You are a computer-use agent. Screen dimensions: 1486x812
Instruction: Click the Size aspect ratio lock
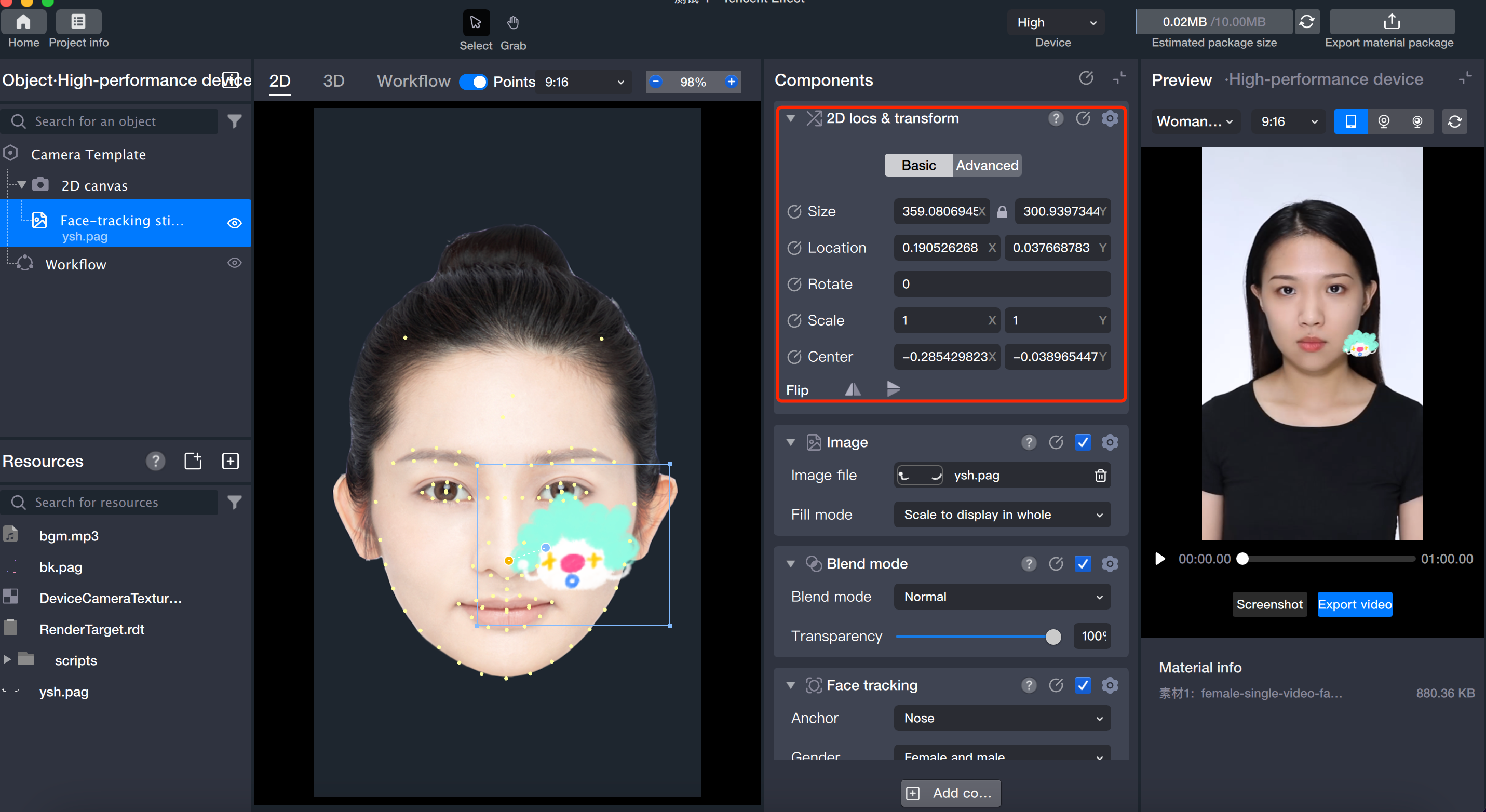[1002, 212]
